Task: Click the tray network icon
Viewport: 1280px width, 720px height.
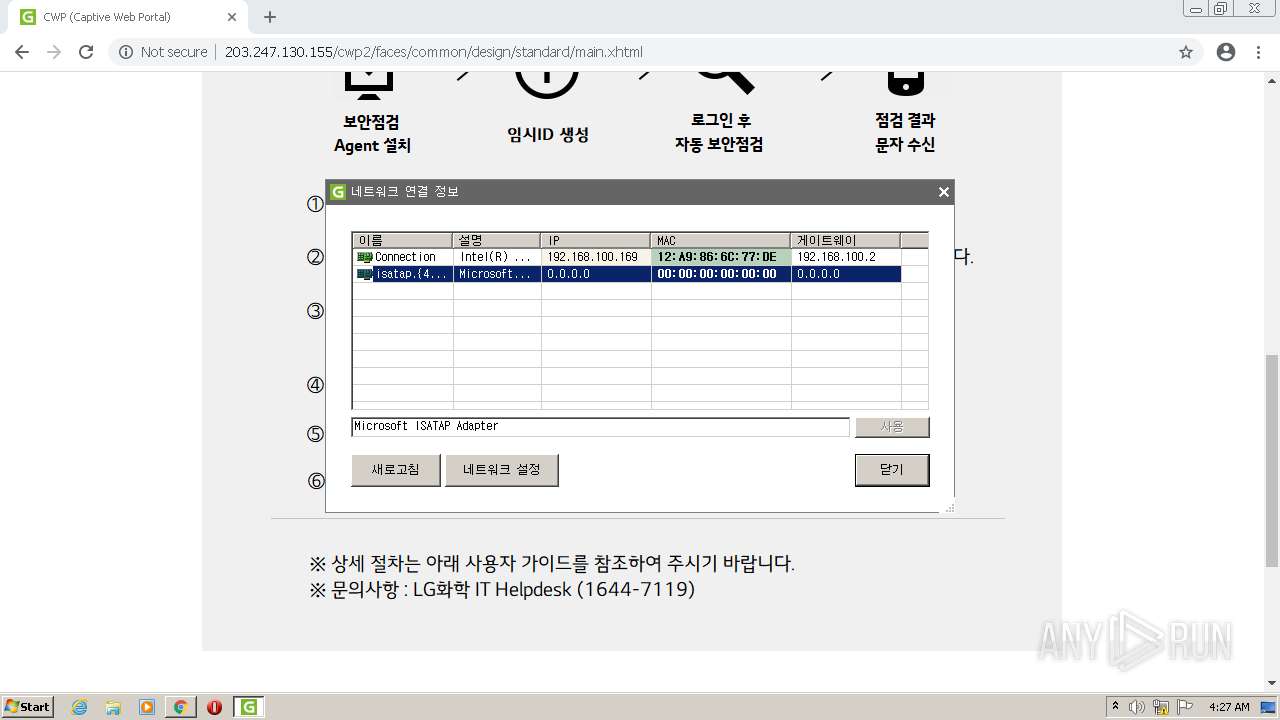Action: point(1161,707)
